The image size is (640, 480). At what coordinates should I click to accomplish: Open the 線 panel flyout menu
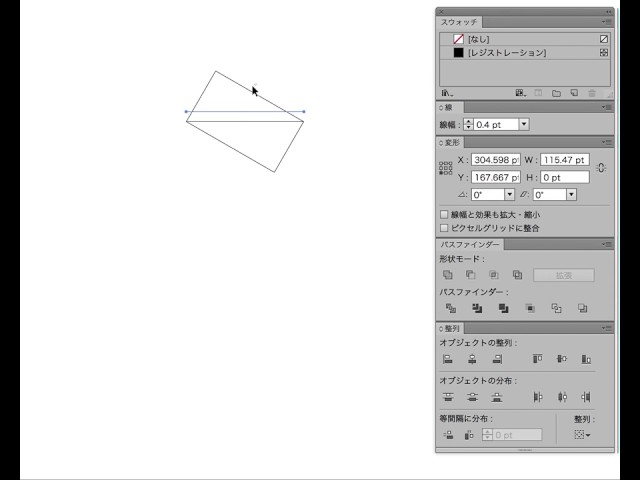606,107
